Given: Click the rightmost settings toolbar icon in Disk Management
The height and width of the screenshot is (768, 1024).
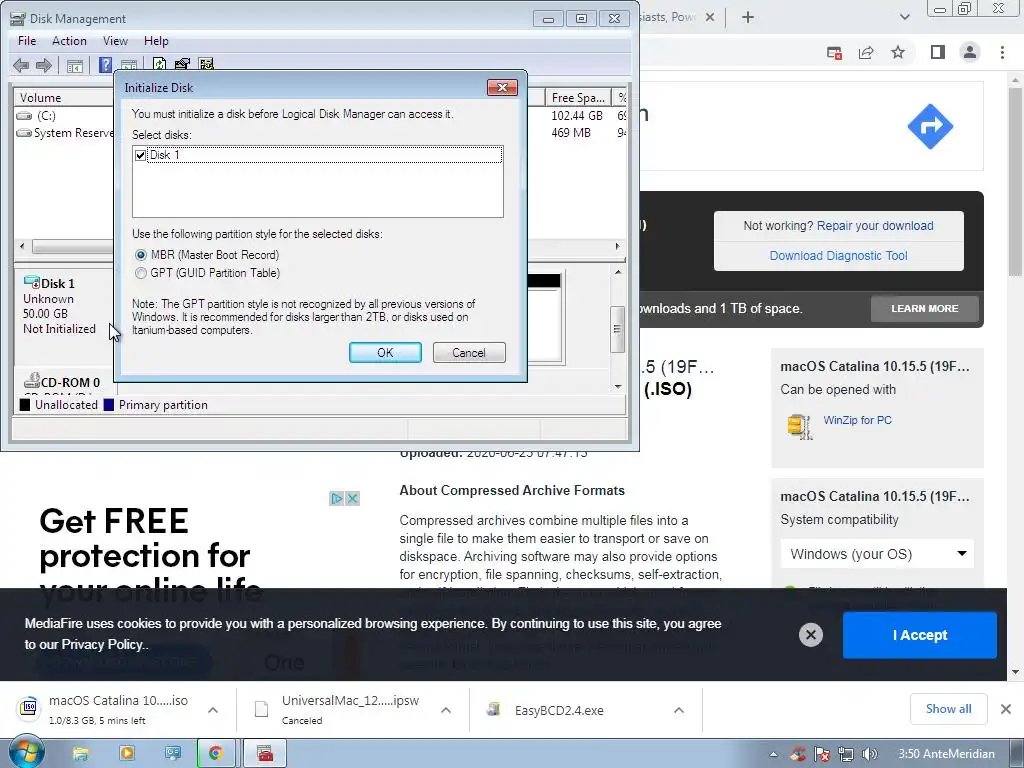Looking at the screenshot, I should 206,63.
